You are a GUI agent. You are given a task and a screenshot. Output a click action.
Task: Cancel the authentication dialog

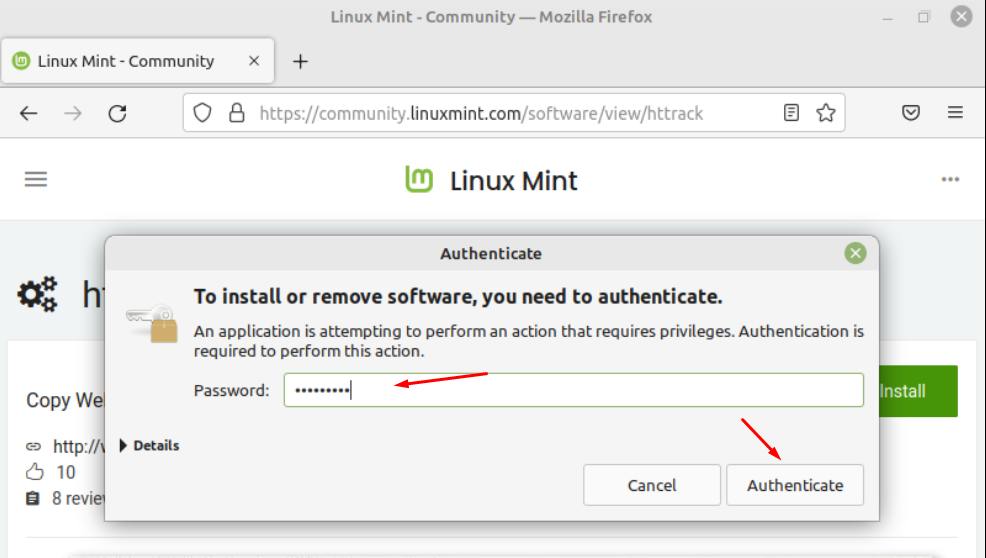click(x=651, y=485)
